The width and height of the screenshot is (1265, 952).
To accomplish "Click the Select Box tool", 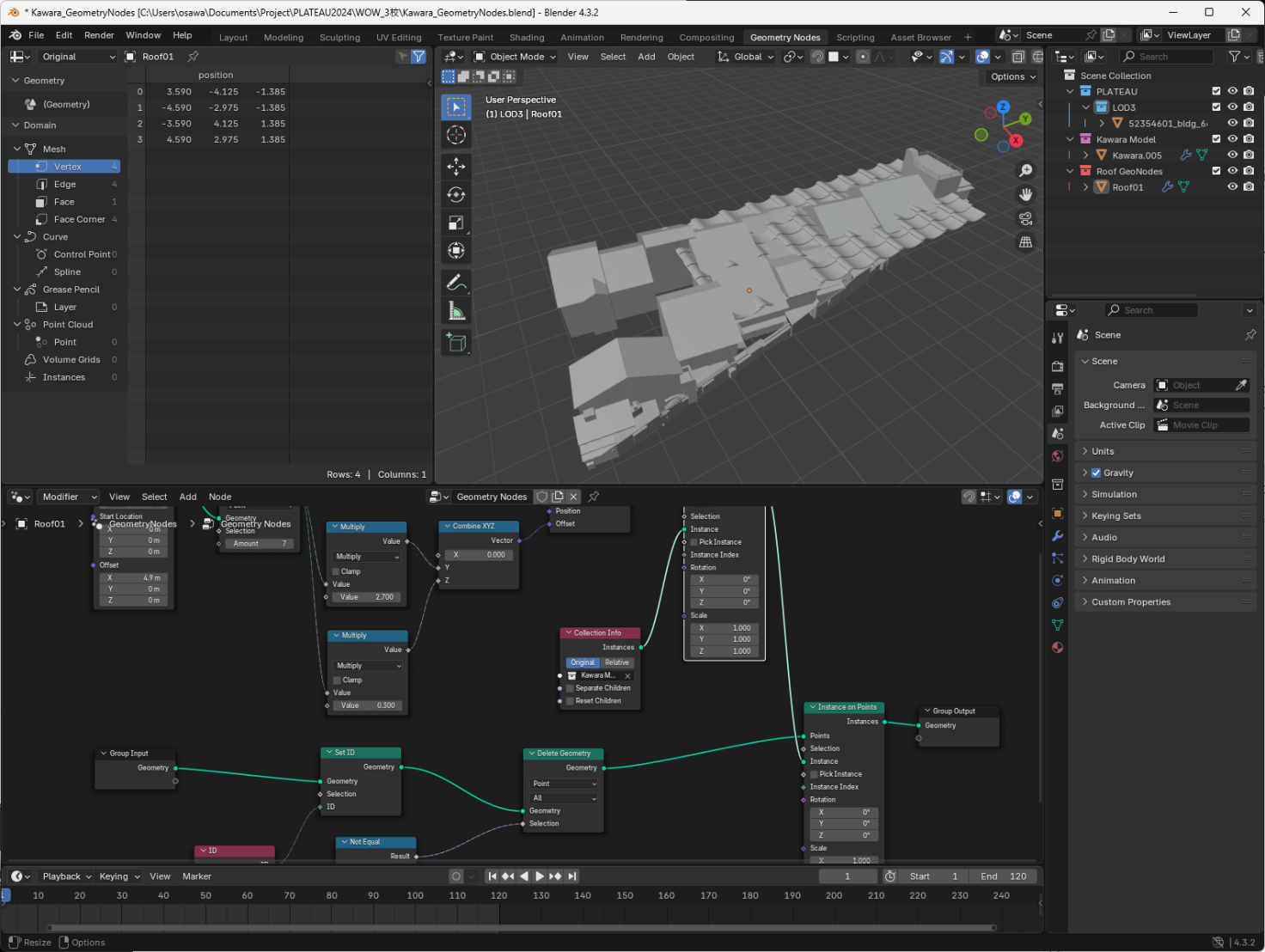I will pos(456,107).
